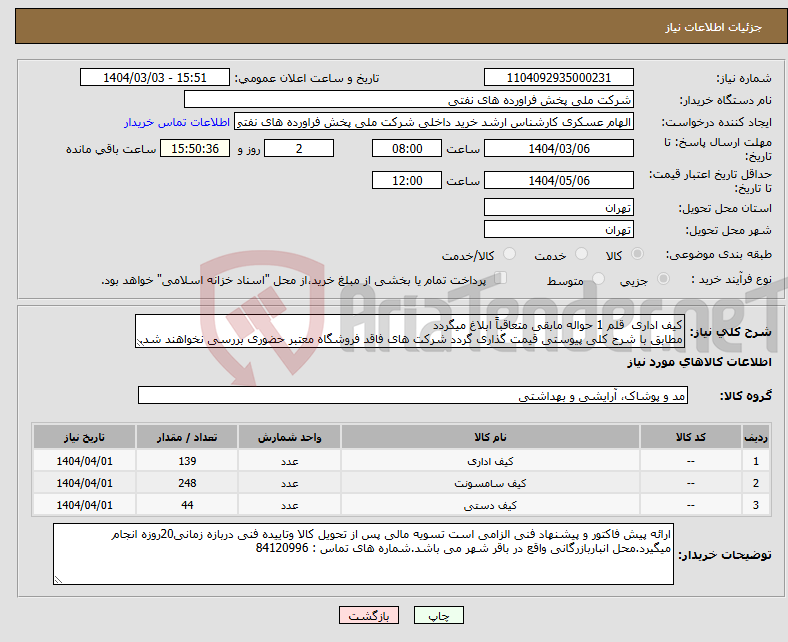788x642 pixels.
Task: Click the resize handle of buyer notes box
Action: [x=58, y=580]
